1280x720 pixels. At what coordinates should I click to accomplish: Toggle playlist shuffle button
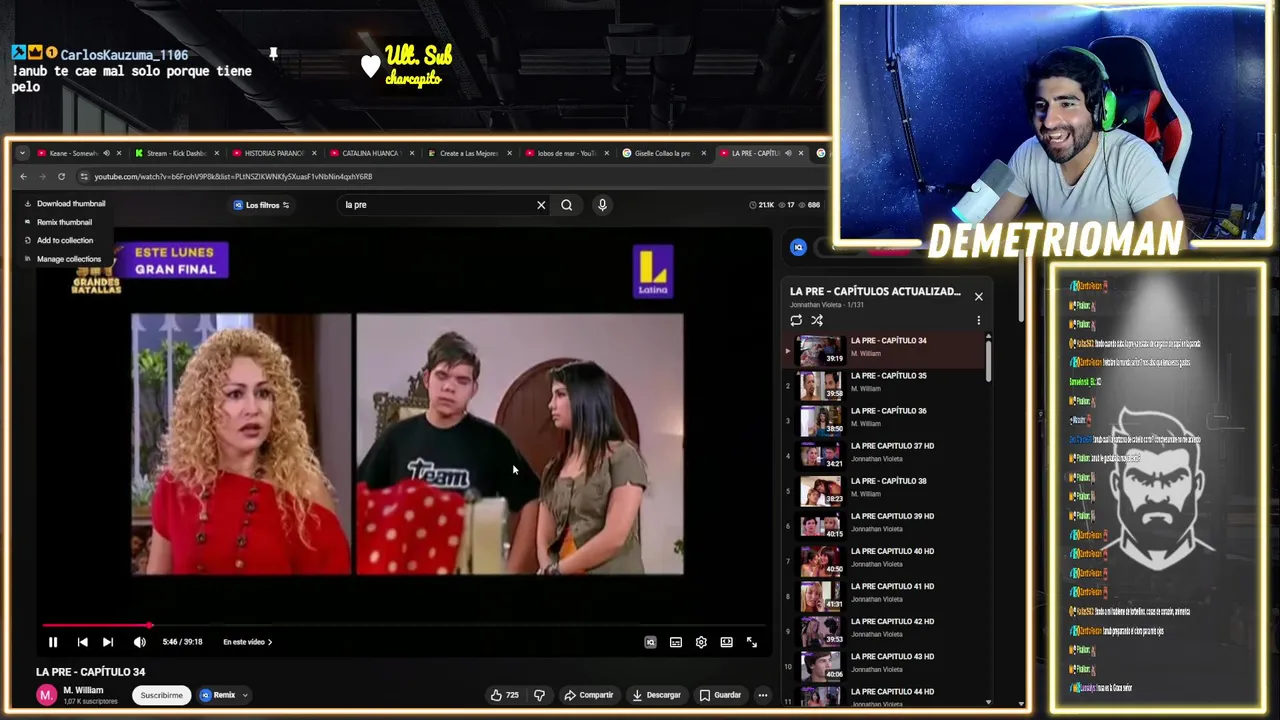pyautogui.click(x=817, y=320)
